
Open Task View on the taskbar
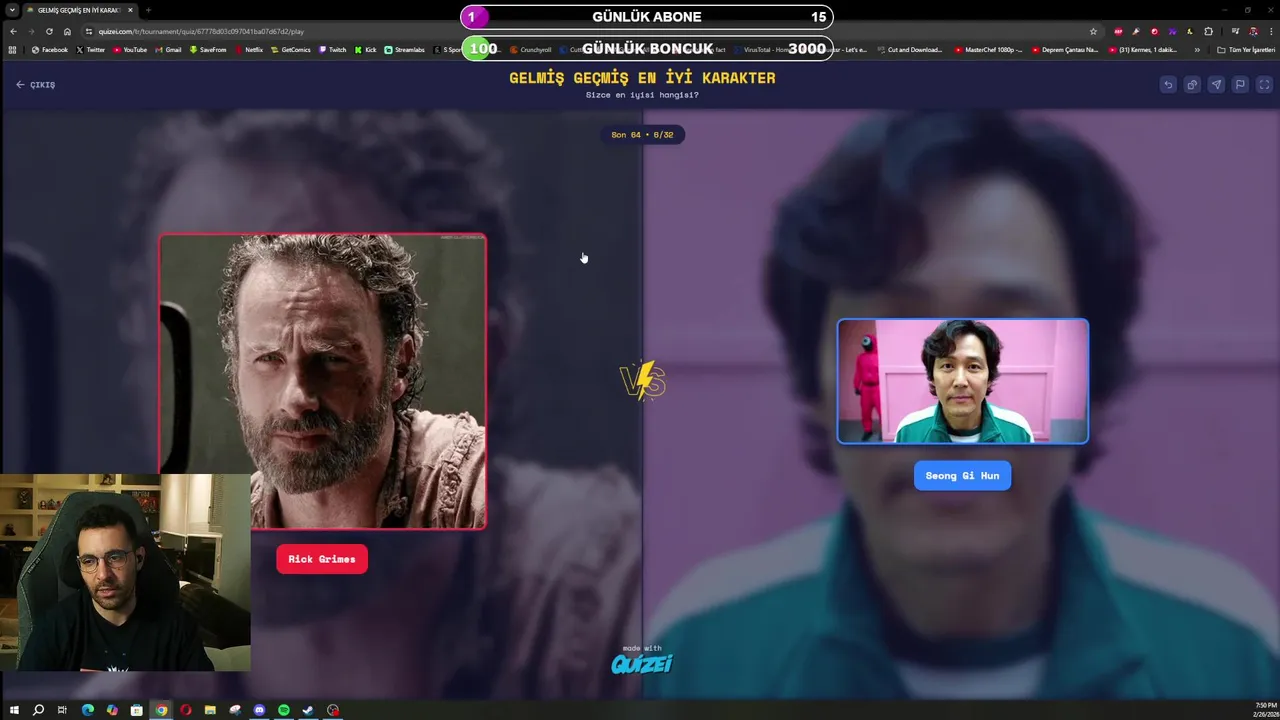(x=62, y=710)
